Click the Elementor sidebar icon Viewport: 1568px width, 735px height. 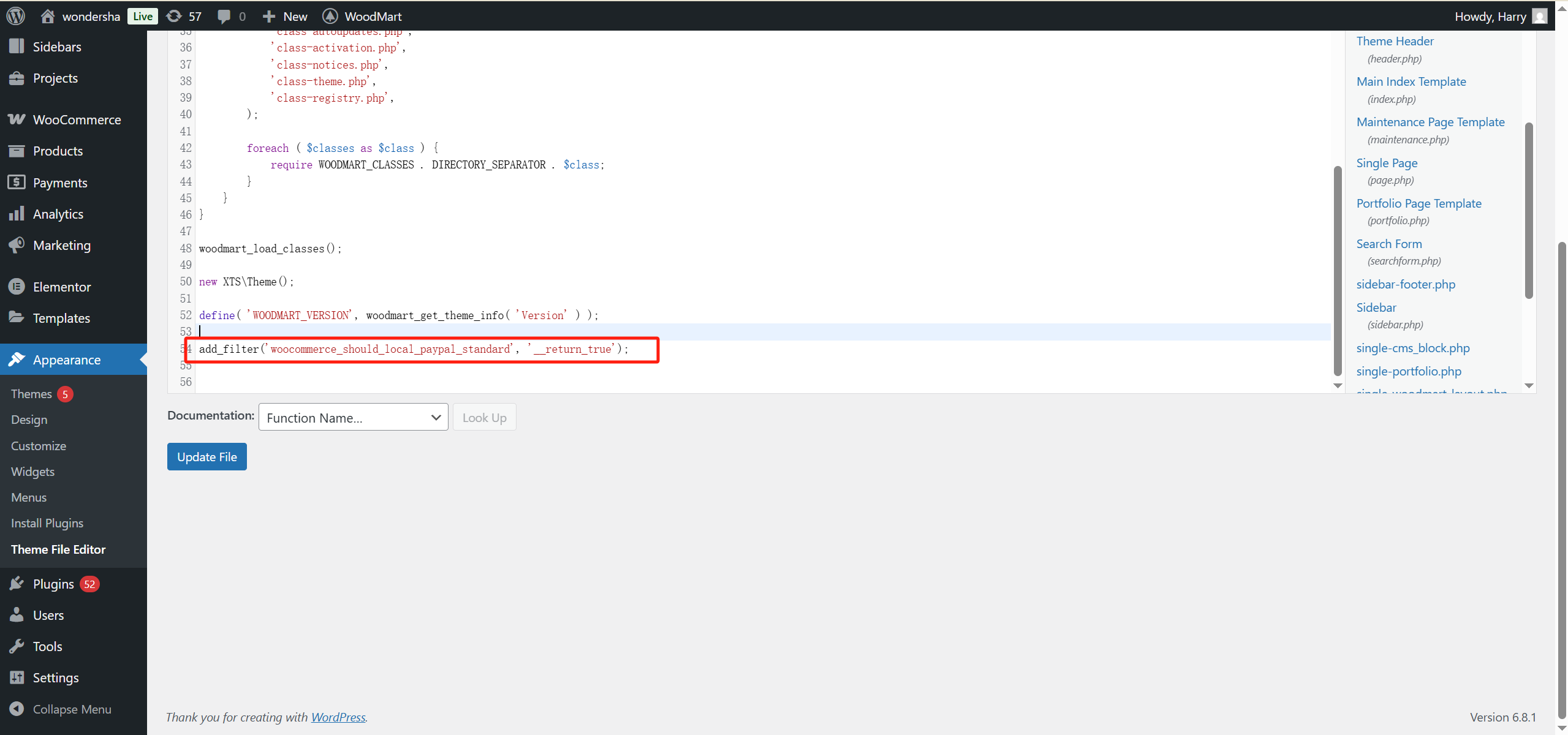coord(17,286)
